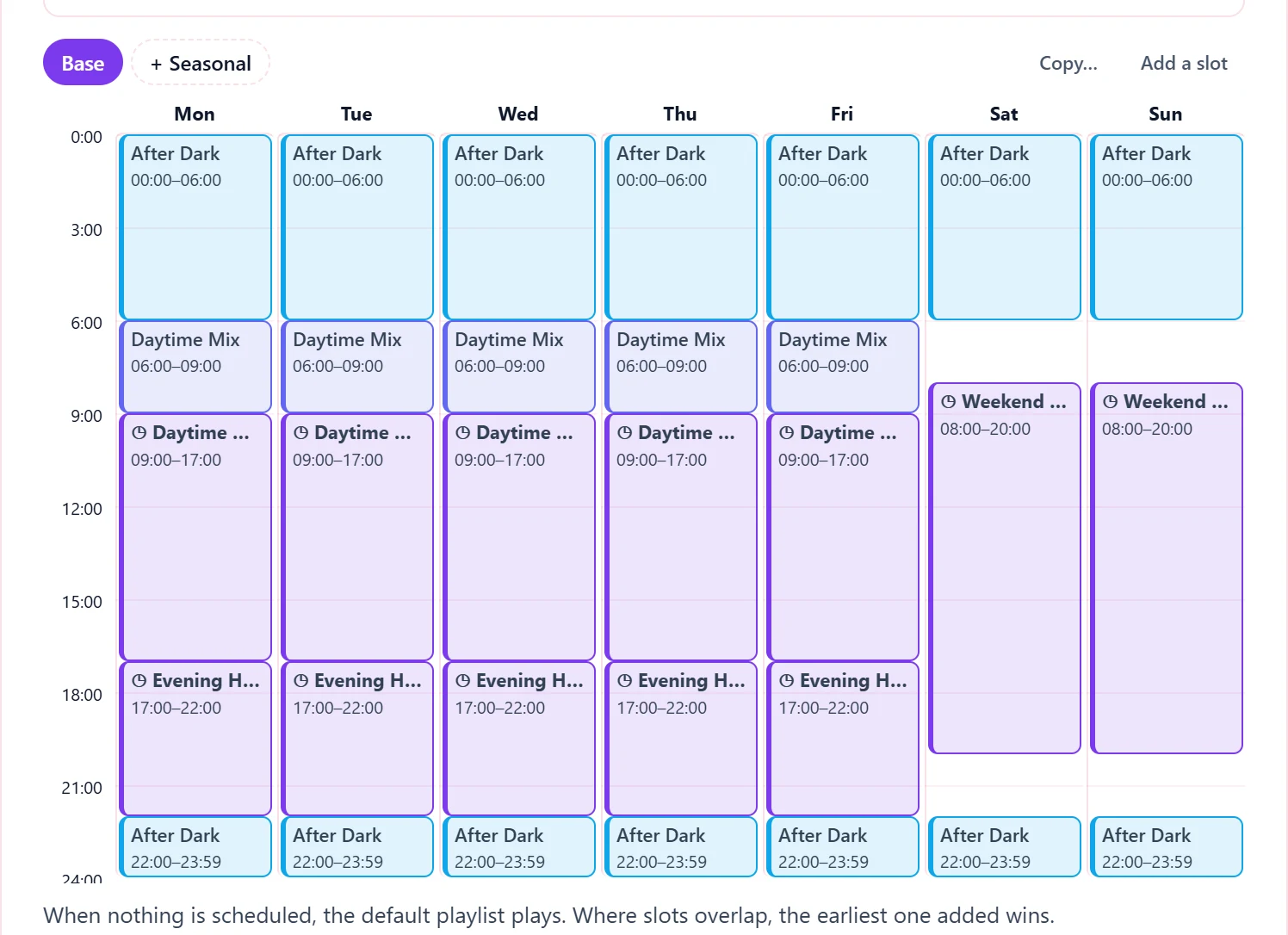Open Sunday's After Dark 22:00–23:59 slot
The height and width of the screenshot is (935, 1288).
click(x=1167, y=847)
